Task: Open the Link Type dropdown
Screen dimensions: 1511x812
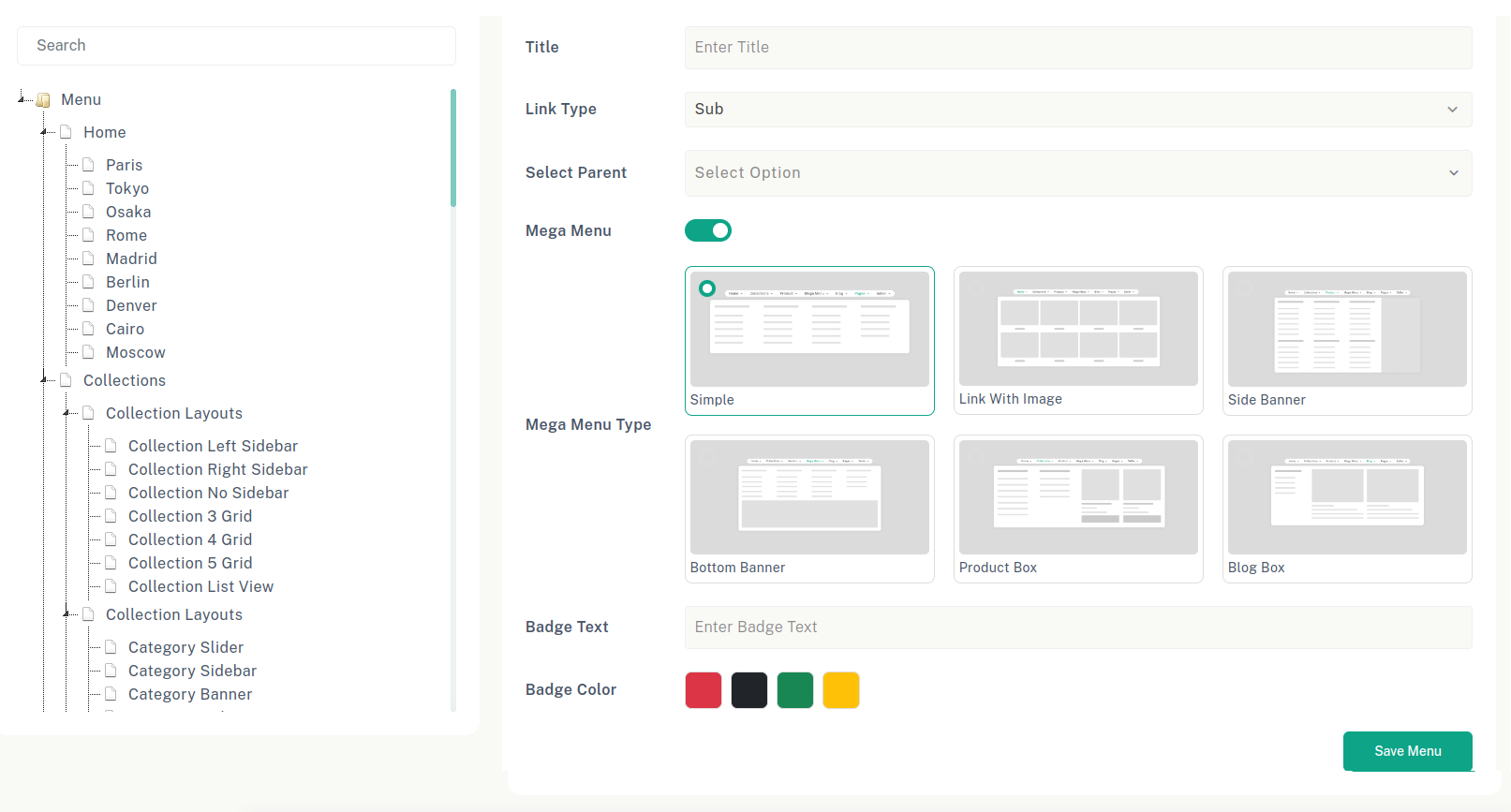Action: [1077, 110]
